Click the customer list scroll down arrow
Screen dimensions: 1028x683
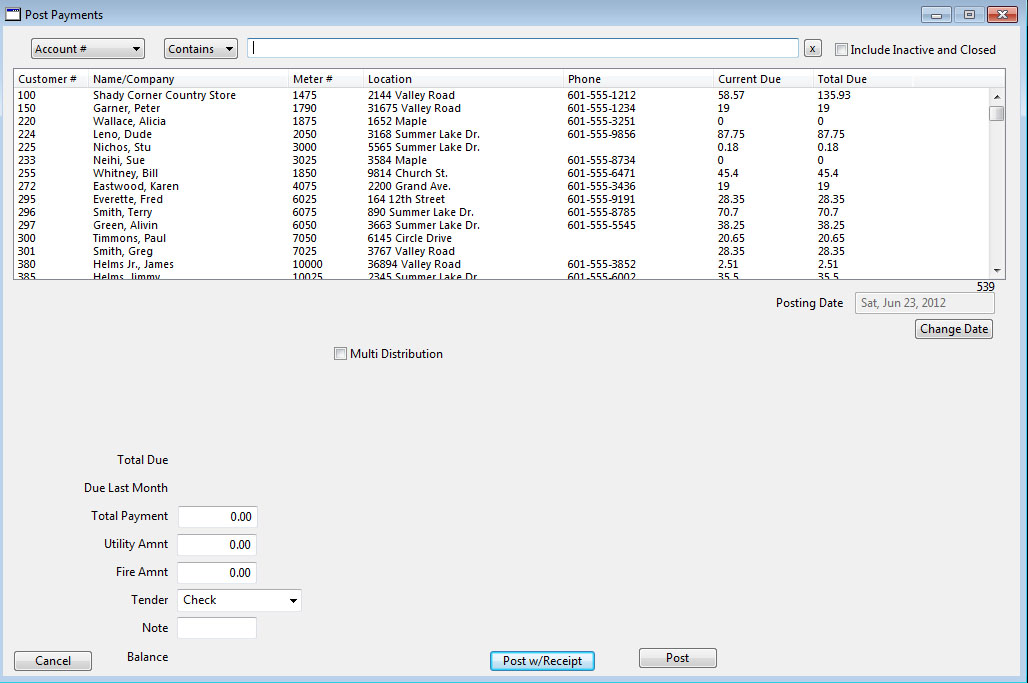[x=997, y=270]
